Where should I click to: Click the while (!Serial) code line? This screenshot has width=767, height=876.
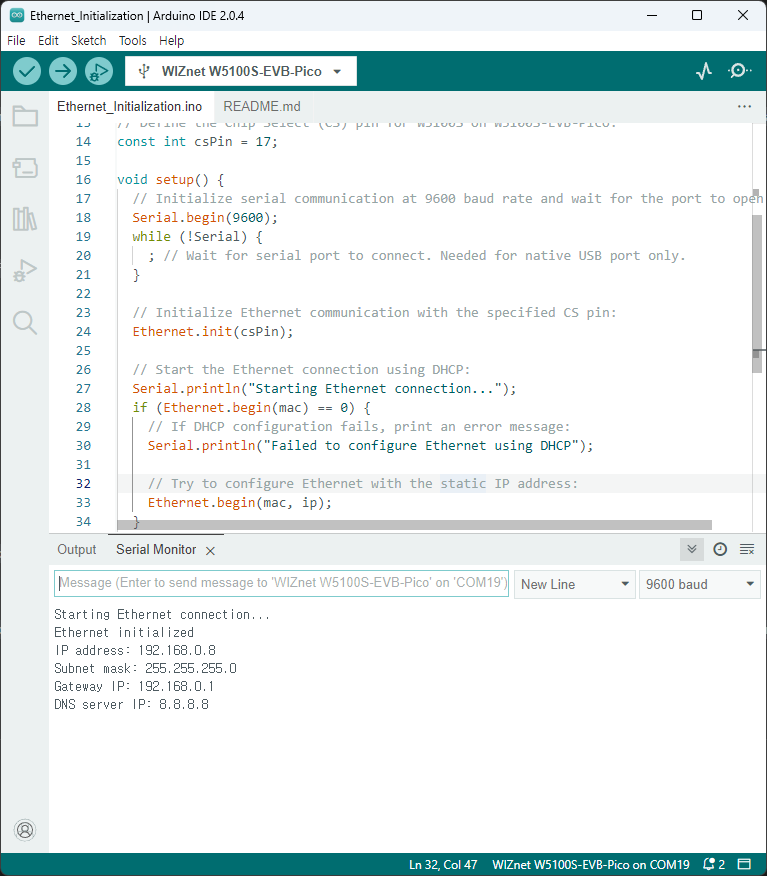[x=197, y=236]
